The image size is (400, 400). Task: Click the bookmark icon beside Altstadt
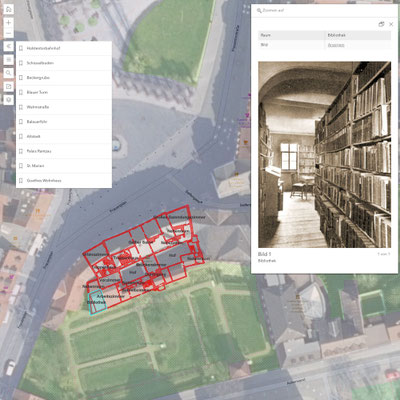[21, 136]
